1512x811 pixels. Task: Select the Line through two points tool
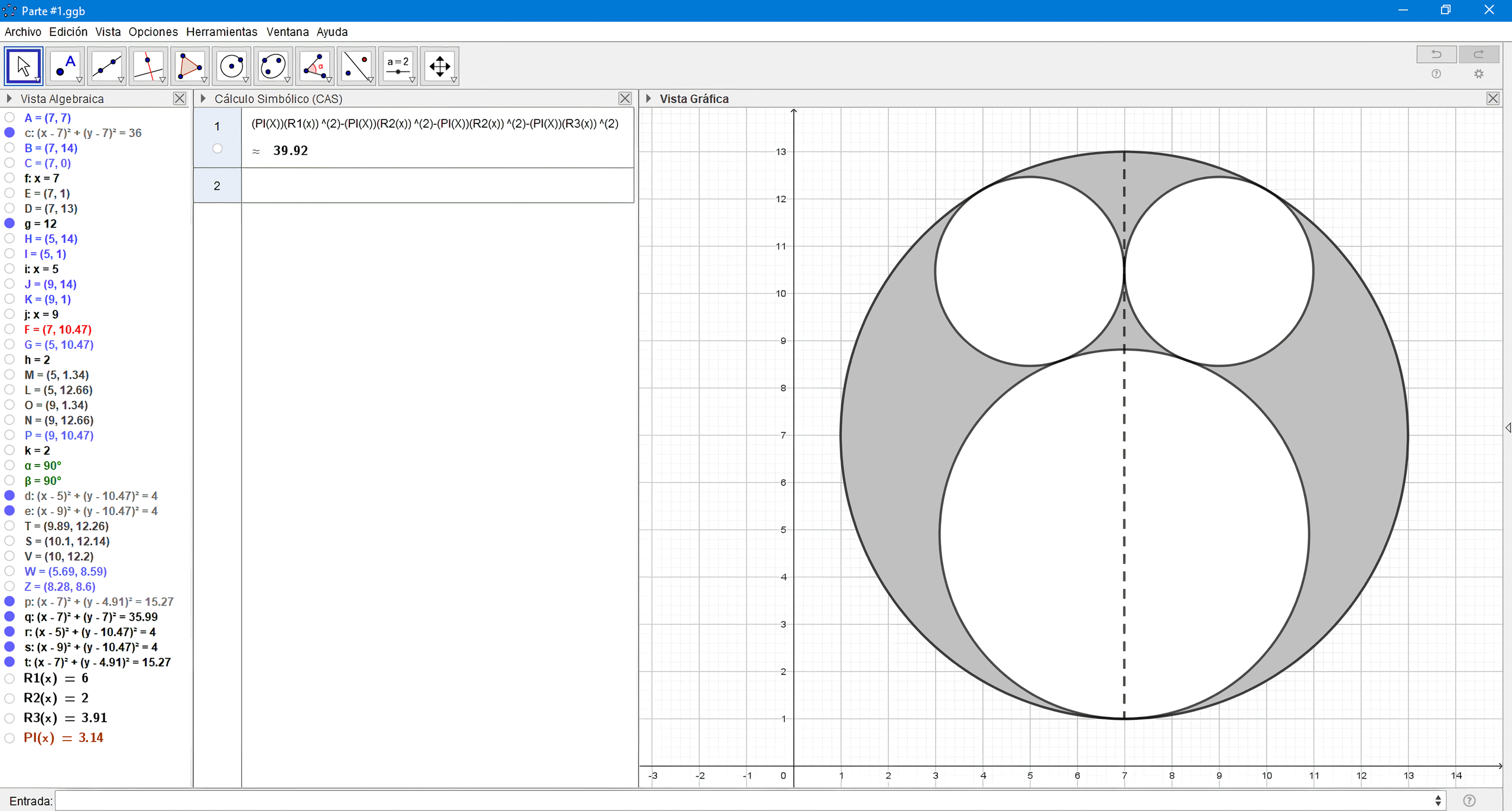(x=106, y=66)
